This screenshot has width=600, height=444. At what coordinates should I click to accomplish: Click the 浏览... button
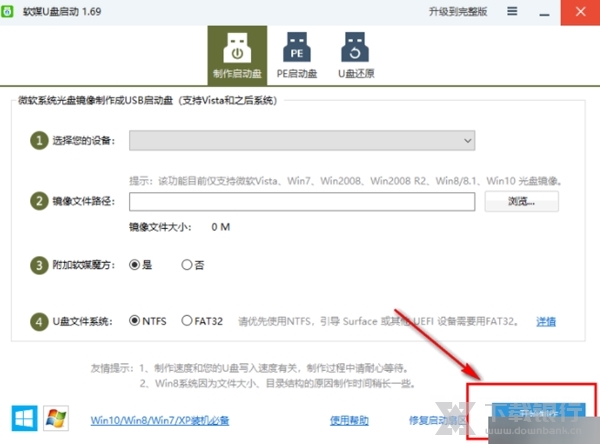pyautogui.click(x=522, y=201)
